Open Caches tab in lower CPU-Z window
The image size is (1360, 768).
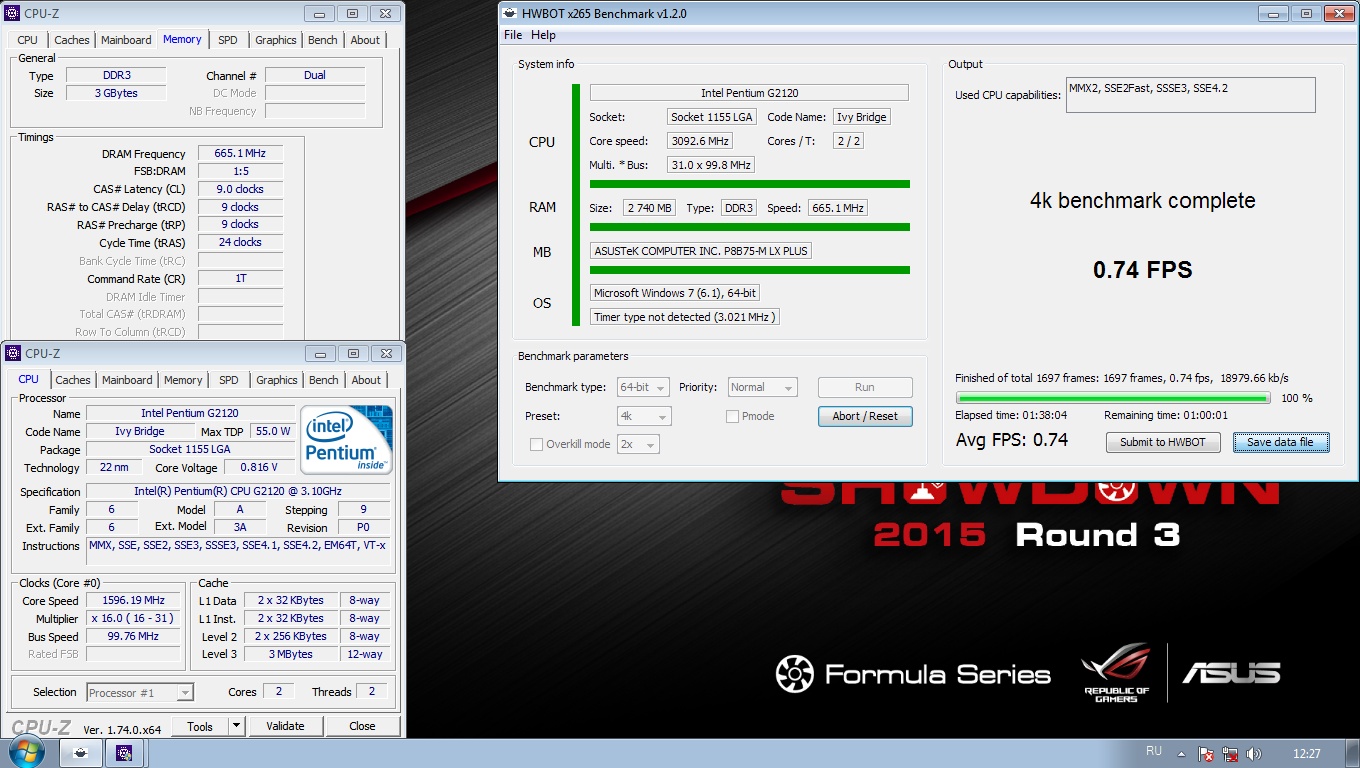pos(73,380)
